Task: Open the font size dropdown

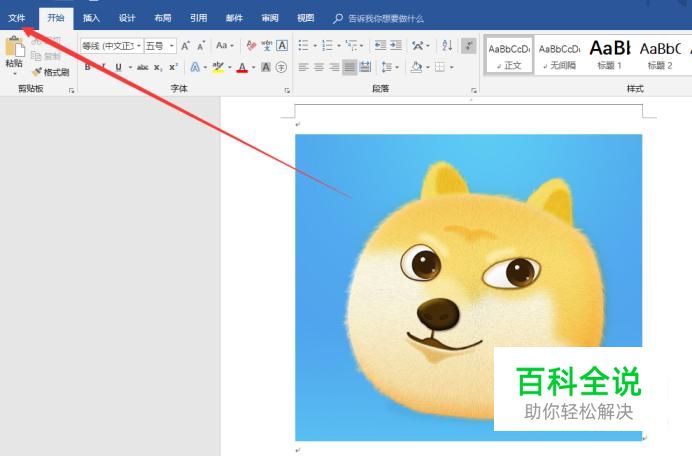Action: tap(172, 46)
